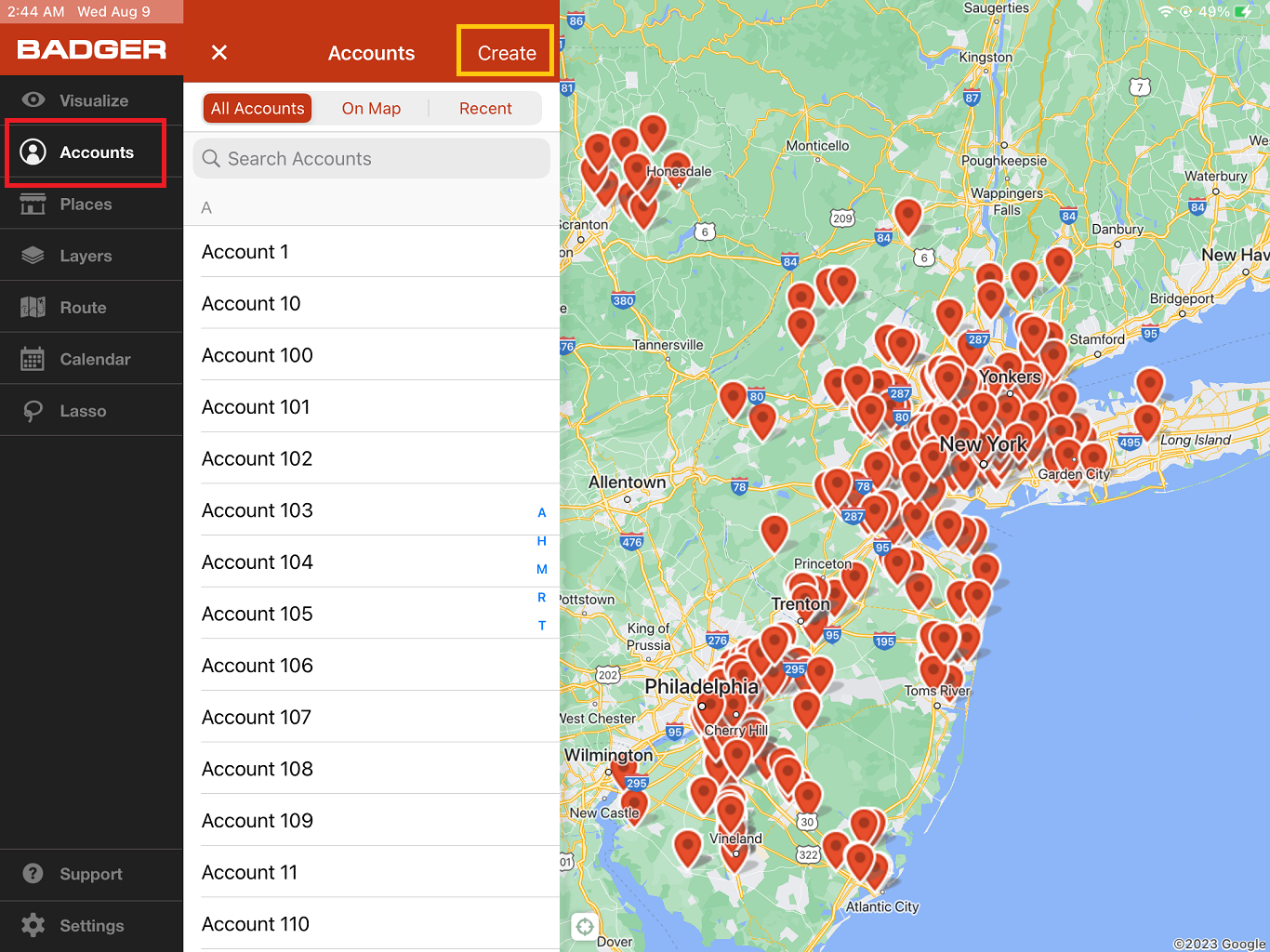This screenshot has height=952, width=1270.
Task: Open the Calendar icon in sidebar
Action: [x=33, y=359]
